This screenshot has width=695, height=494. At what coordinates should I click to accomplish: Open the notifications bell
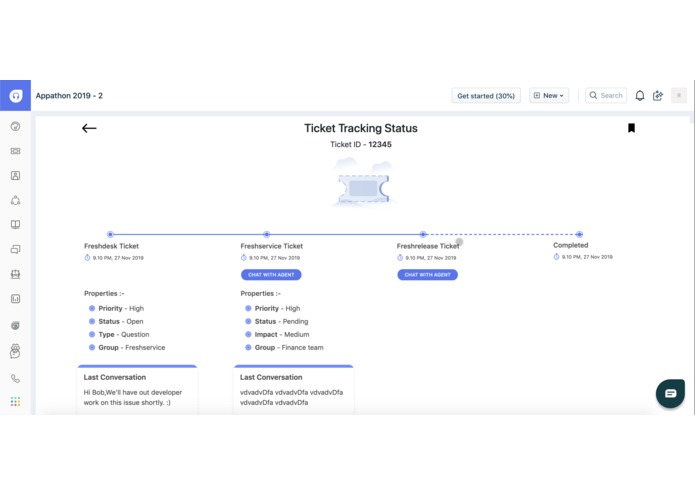tap(640, 96)
